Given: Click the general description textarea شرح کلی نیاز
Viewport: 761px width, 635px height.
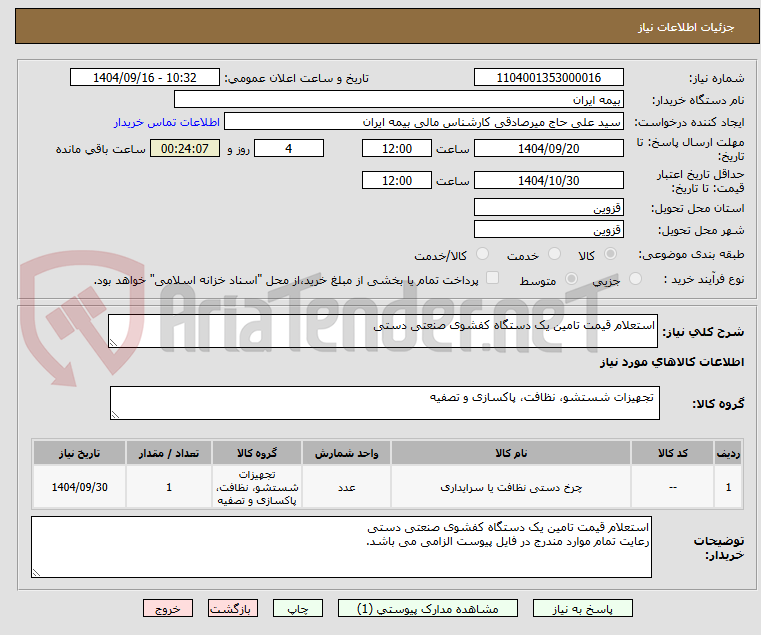Looking at the screenshot, I should click(383, 331).
